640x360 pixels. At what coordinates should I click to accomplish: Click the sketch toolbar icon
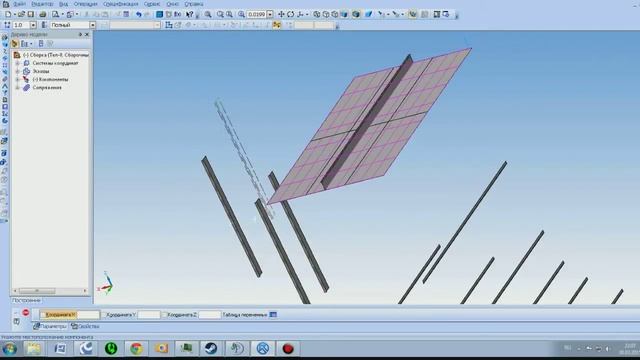[x=169, y=25]
